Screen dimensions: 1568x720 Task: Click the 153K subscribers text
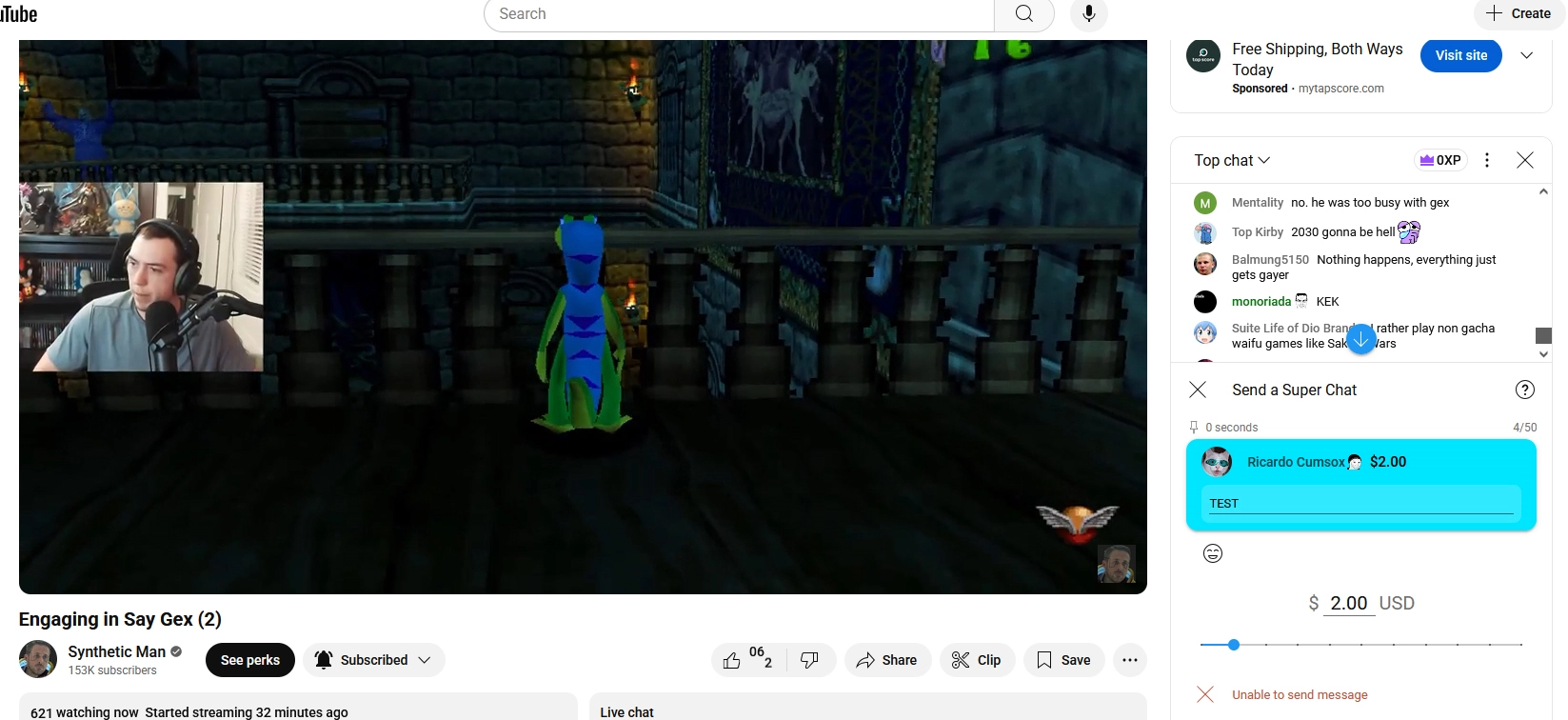click(112, 670)
